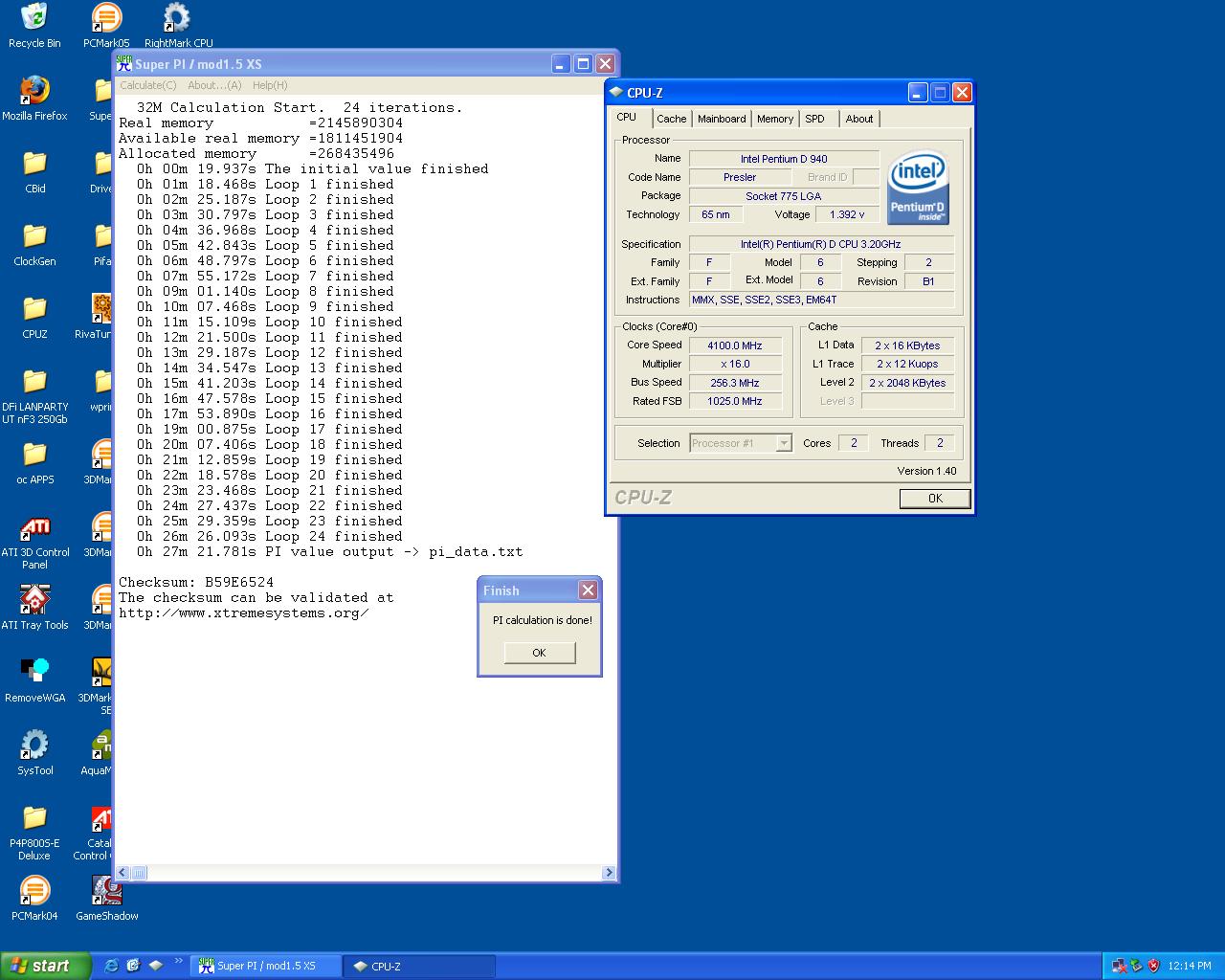Image resolution: width=1225 pixels, height=980 pixels.
Task: Expand quick launch overflow chevron
Action: 178,961
